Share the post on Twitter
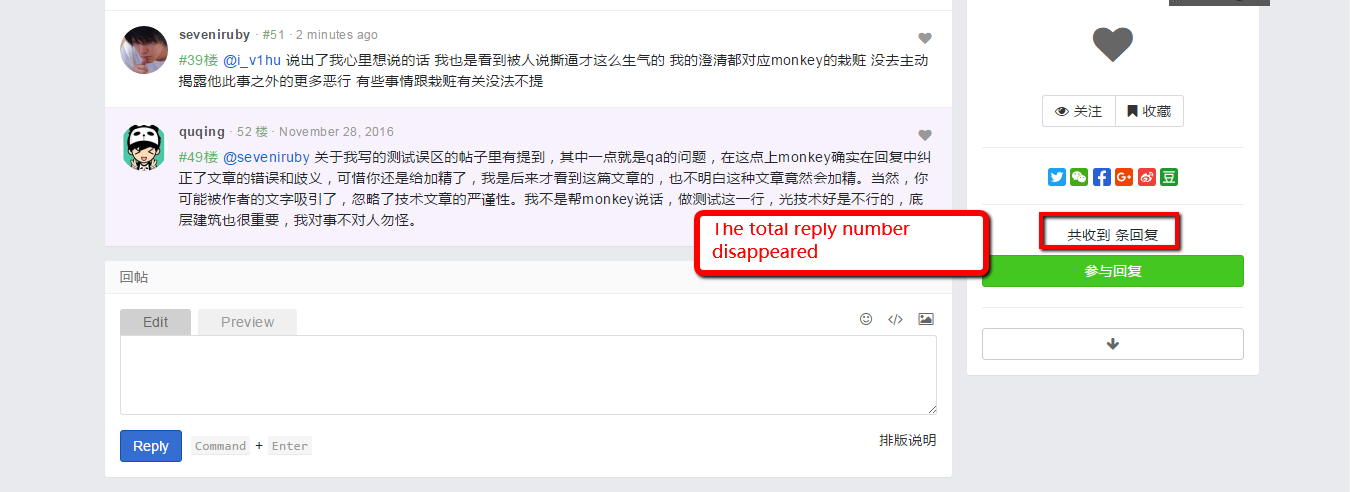The width and height of the screenshot is (1350, 492). 1057,177
